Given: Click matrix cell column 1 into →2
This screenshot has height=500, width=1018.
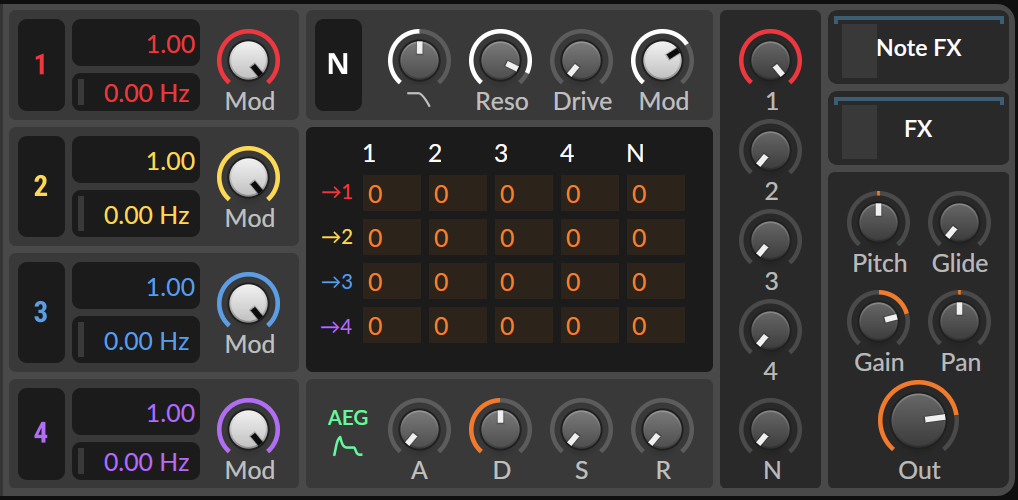Looking at the screenshot, I should (391, 237).
